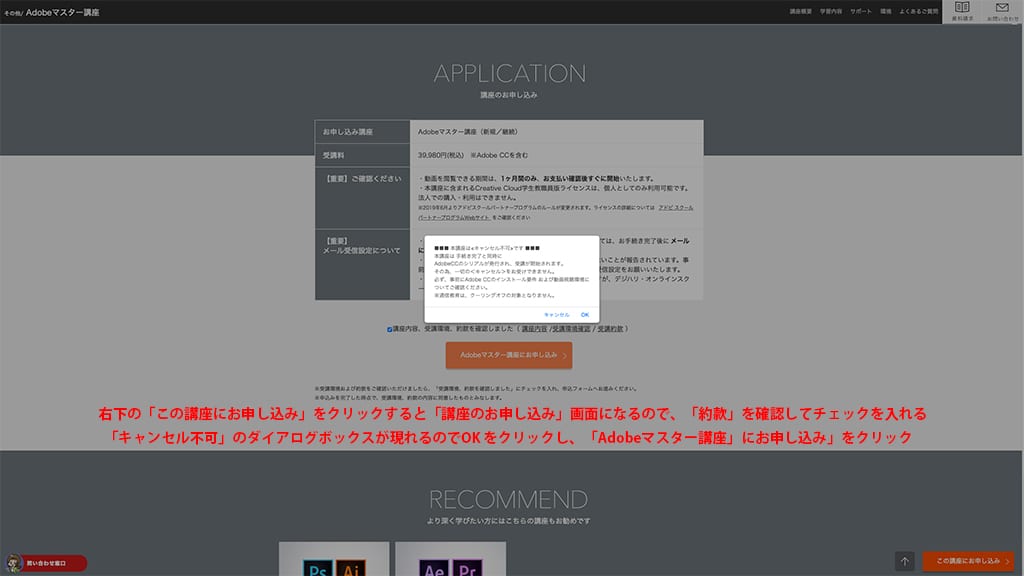Click the orange Adobeマスター講座にお申し込み button
Viewport: 1024px width, 576px height.
(509, 355)
